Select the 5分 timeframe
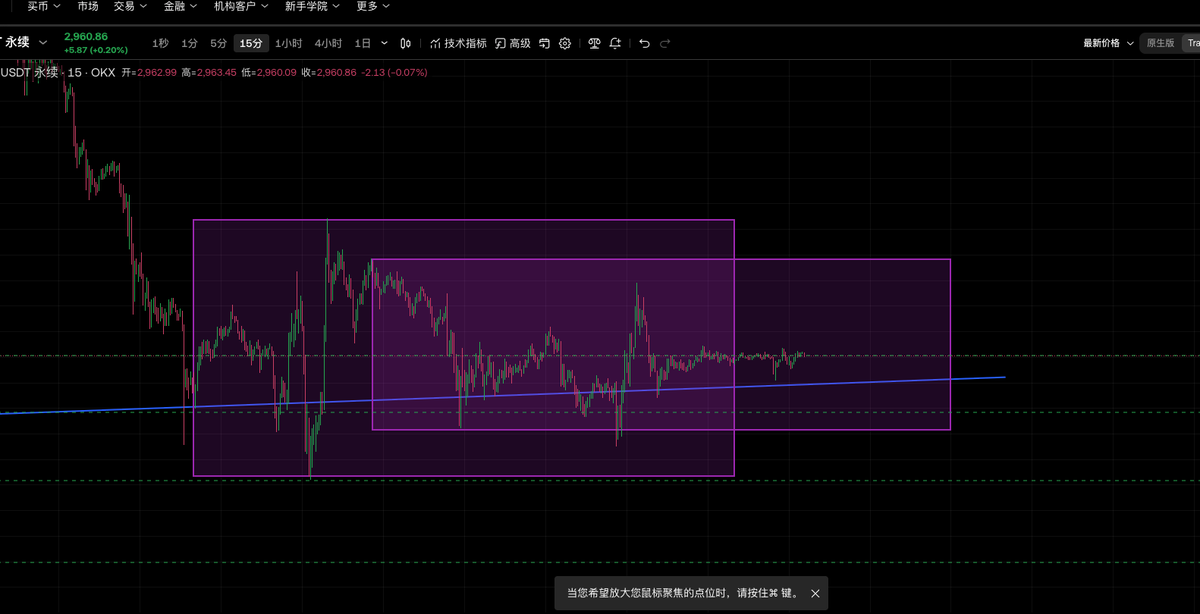The width and height of the screenshot is (1200, 614). [x=218, y=43]
